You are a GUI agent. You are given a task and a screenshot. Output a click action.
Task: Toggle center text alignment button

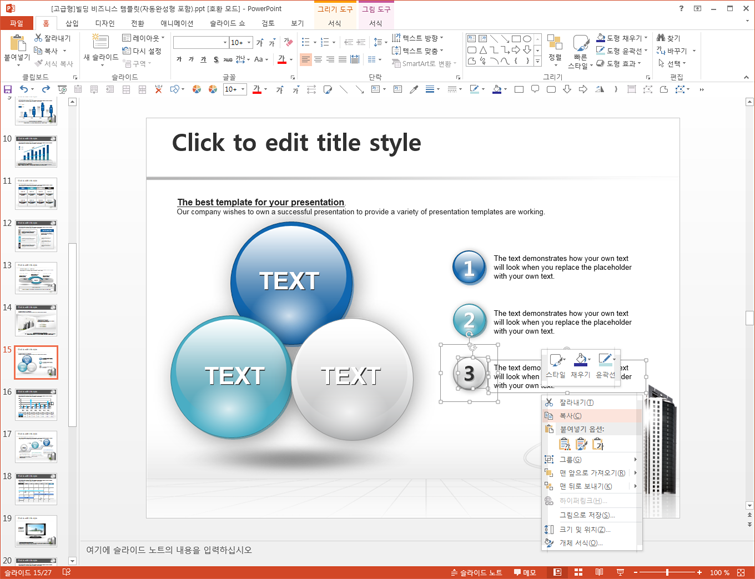(x=318, y=59)
